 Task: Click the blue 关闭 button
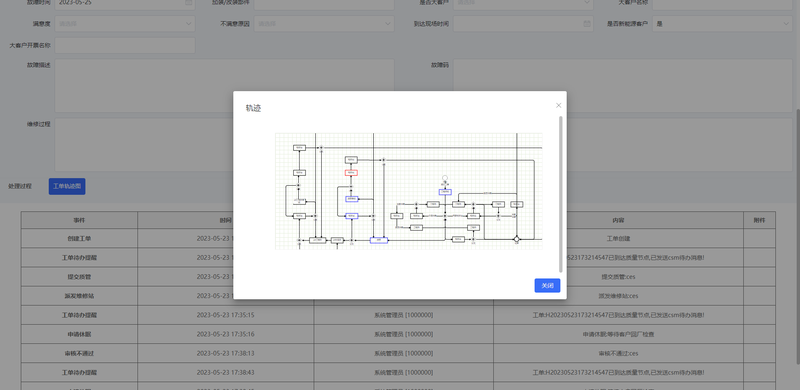547,285
